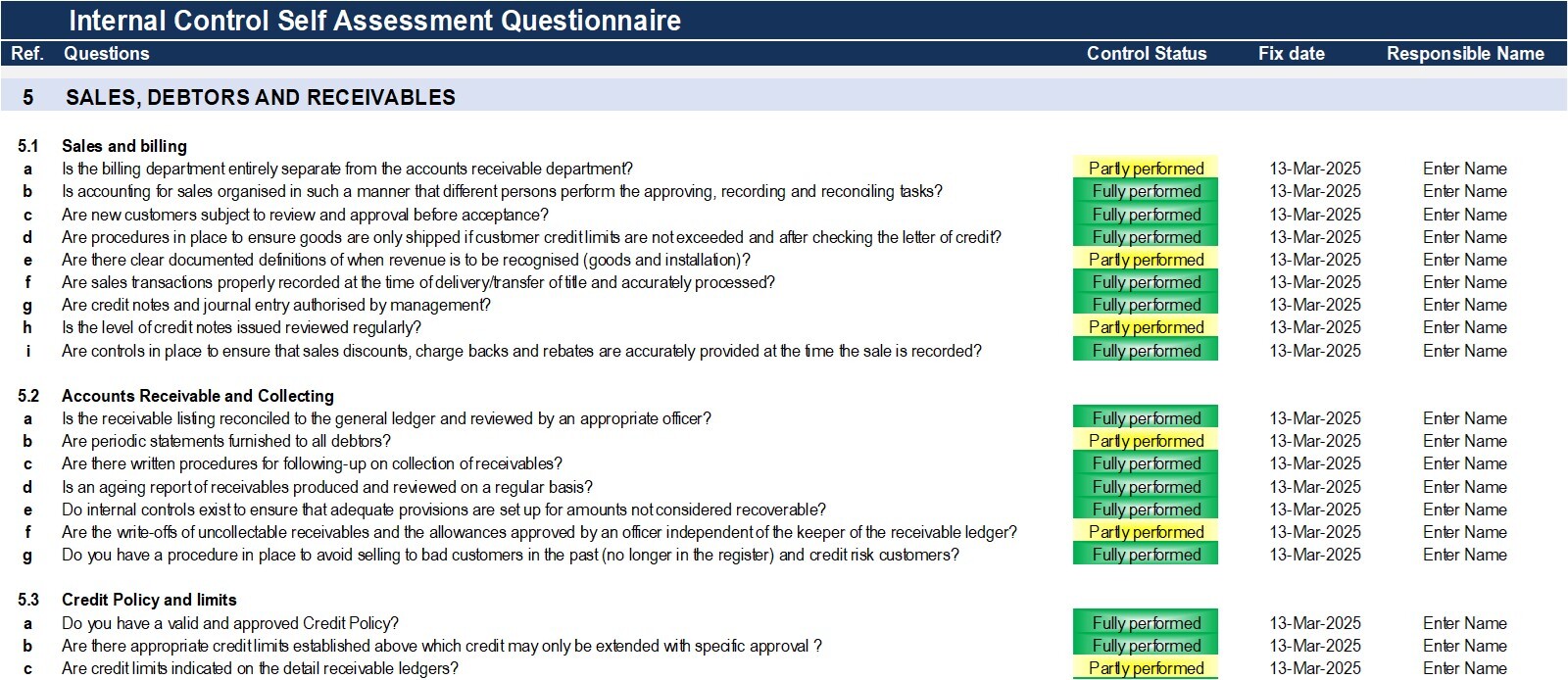The width and height of the screenshot is (1568, 680).
Task: Select the questionnaire title cell
Action: coord(374,21)
